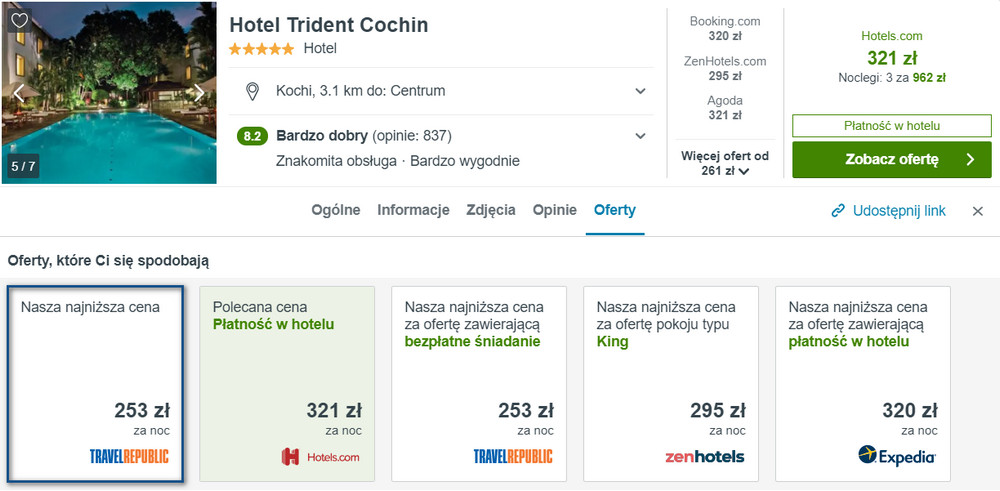This screenshot has height=491, width=1000.
Task: Switch to the Ogólne tab
Action: point(335,210)
